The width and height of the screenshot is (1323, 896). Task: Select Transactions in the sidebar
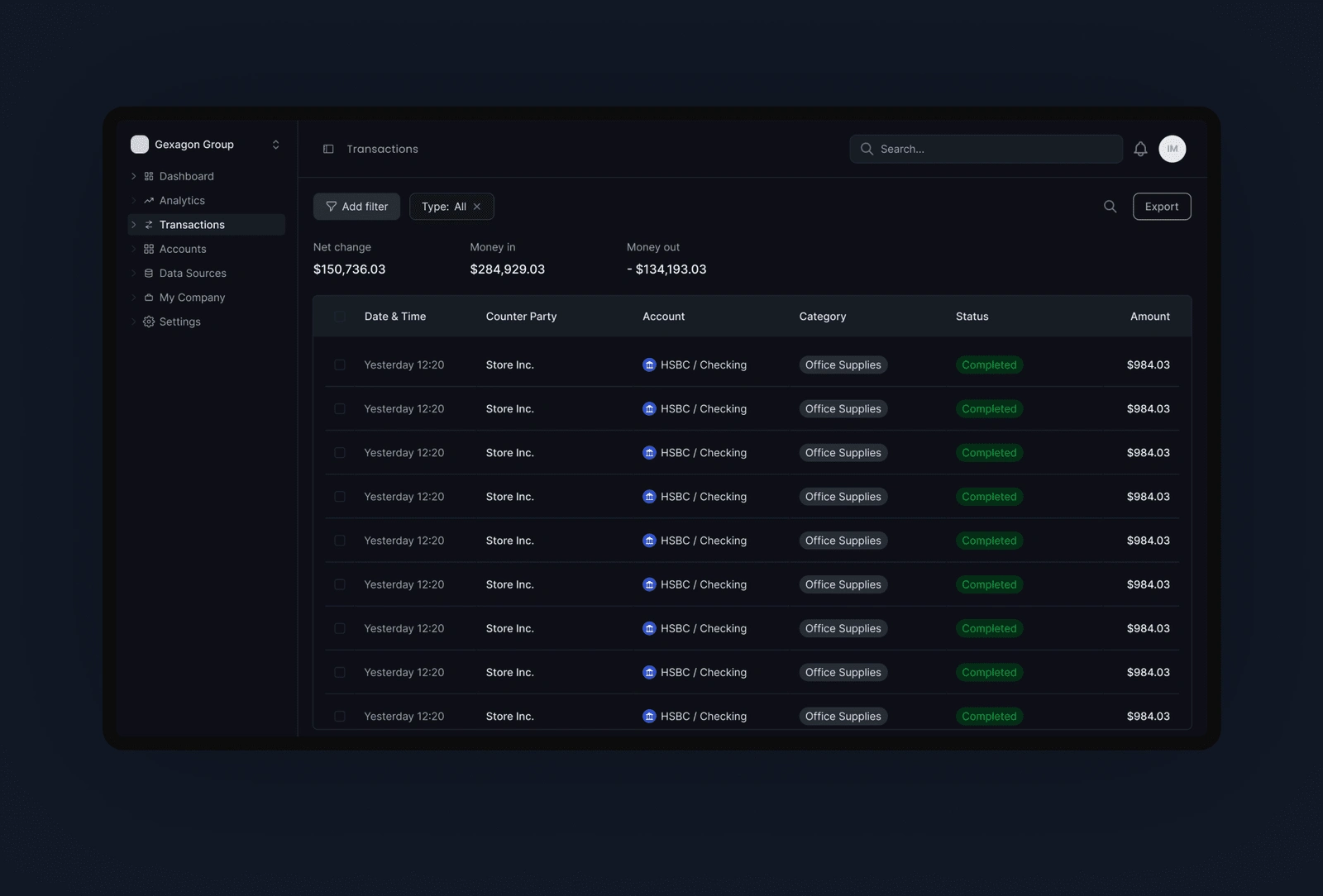(x=207, y=225)
